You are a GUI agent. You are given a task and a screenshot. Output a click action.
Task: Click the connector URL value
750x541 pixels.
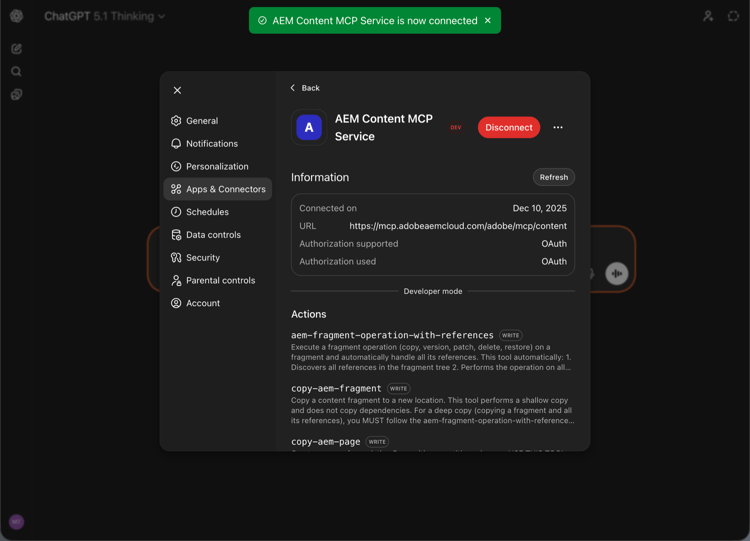(x=458, y=226)
